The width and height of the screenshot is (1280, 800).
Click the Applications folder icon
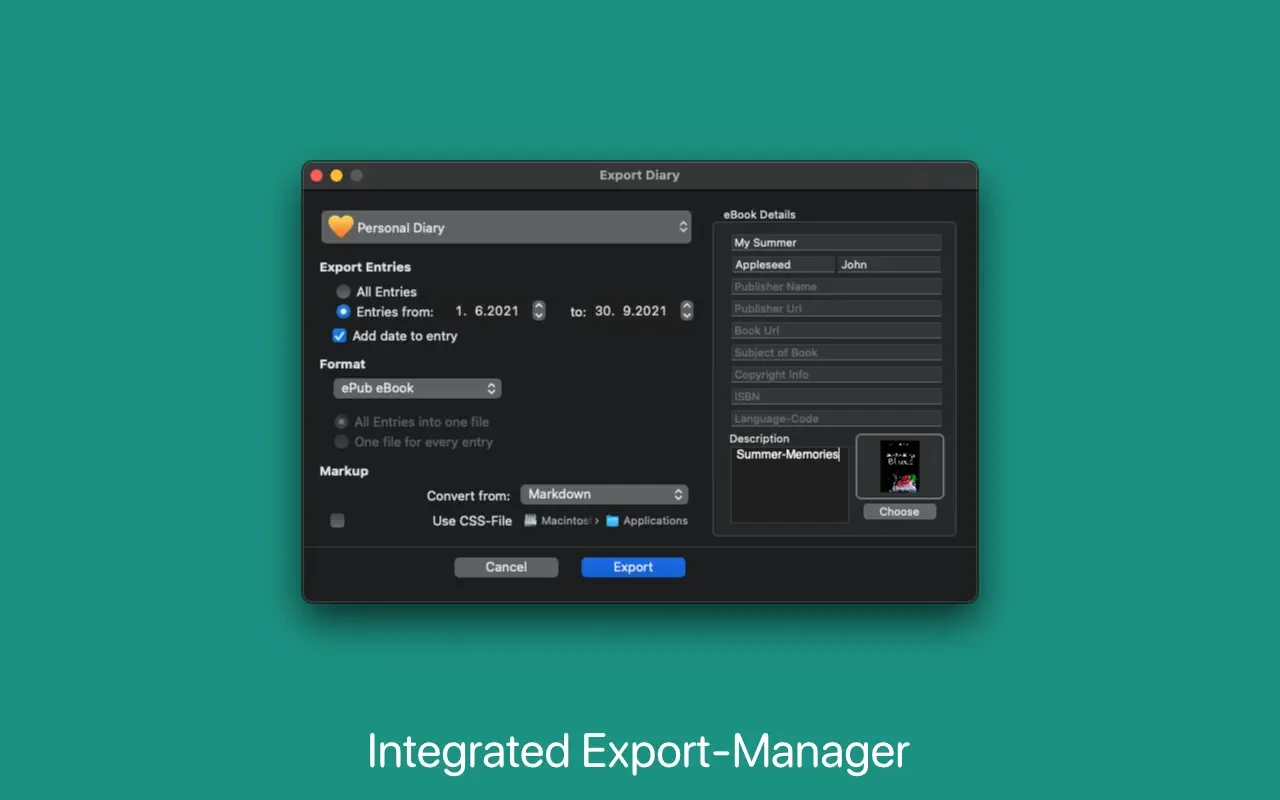613,521
